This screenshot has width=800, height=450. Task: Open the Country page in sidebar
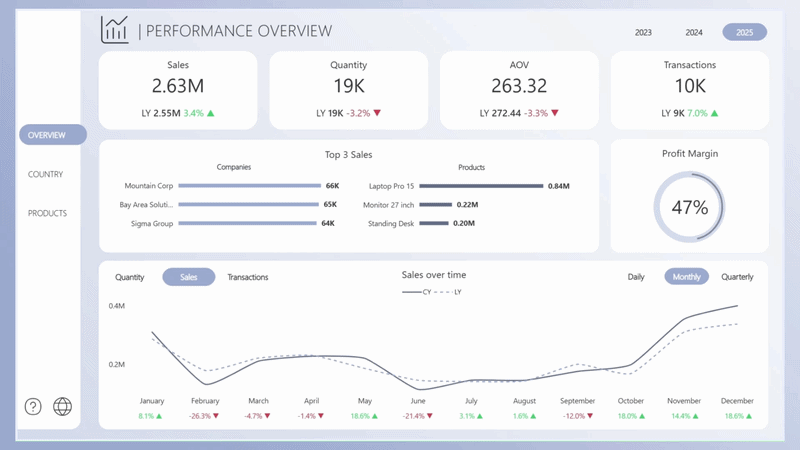tap(45, 174)
